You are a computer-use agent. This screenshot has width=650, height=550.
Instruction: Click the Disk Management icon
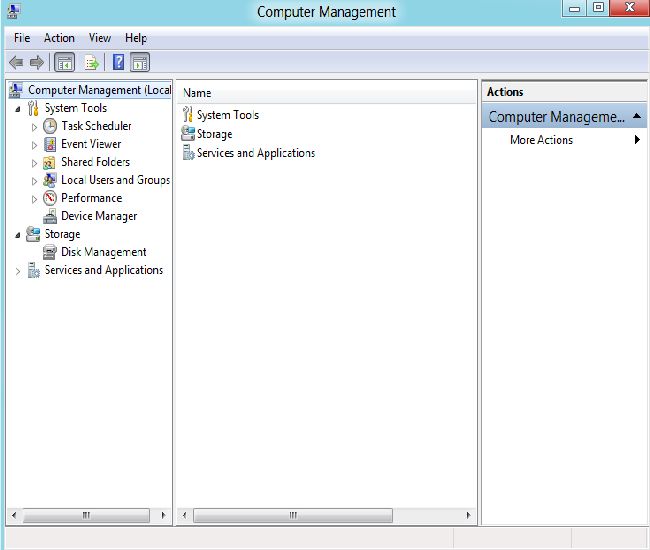pyautogui.click(x=50, y=252)
